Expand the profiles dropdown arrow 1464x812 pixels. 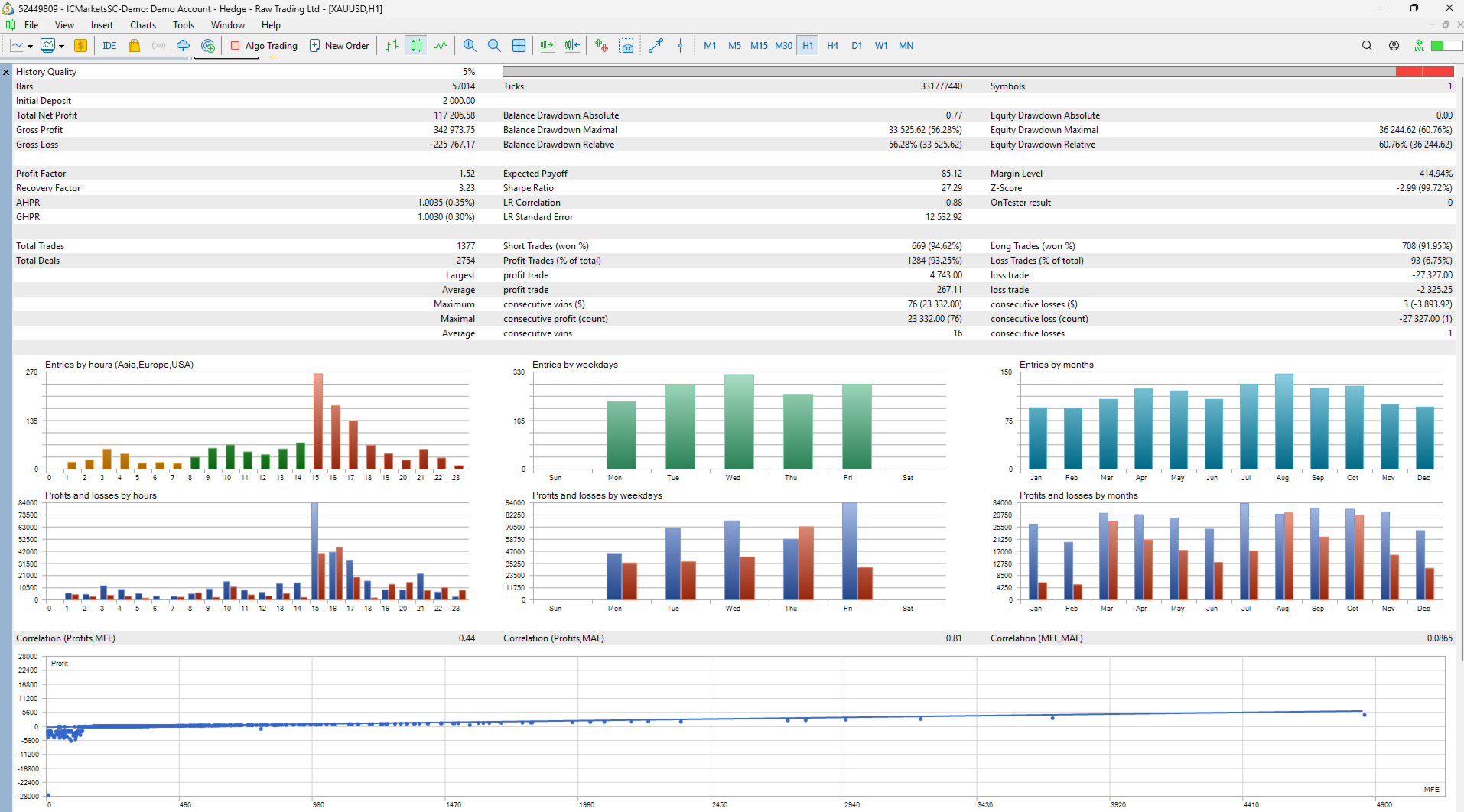pyautogui.click(x=61, y=47)
